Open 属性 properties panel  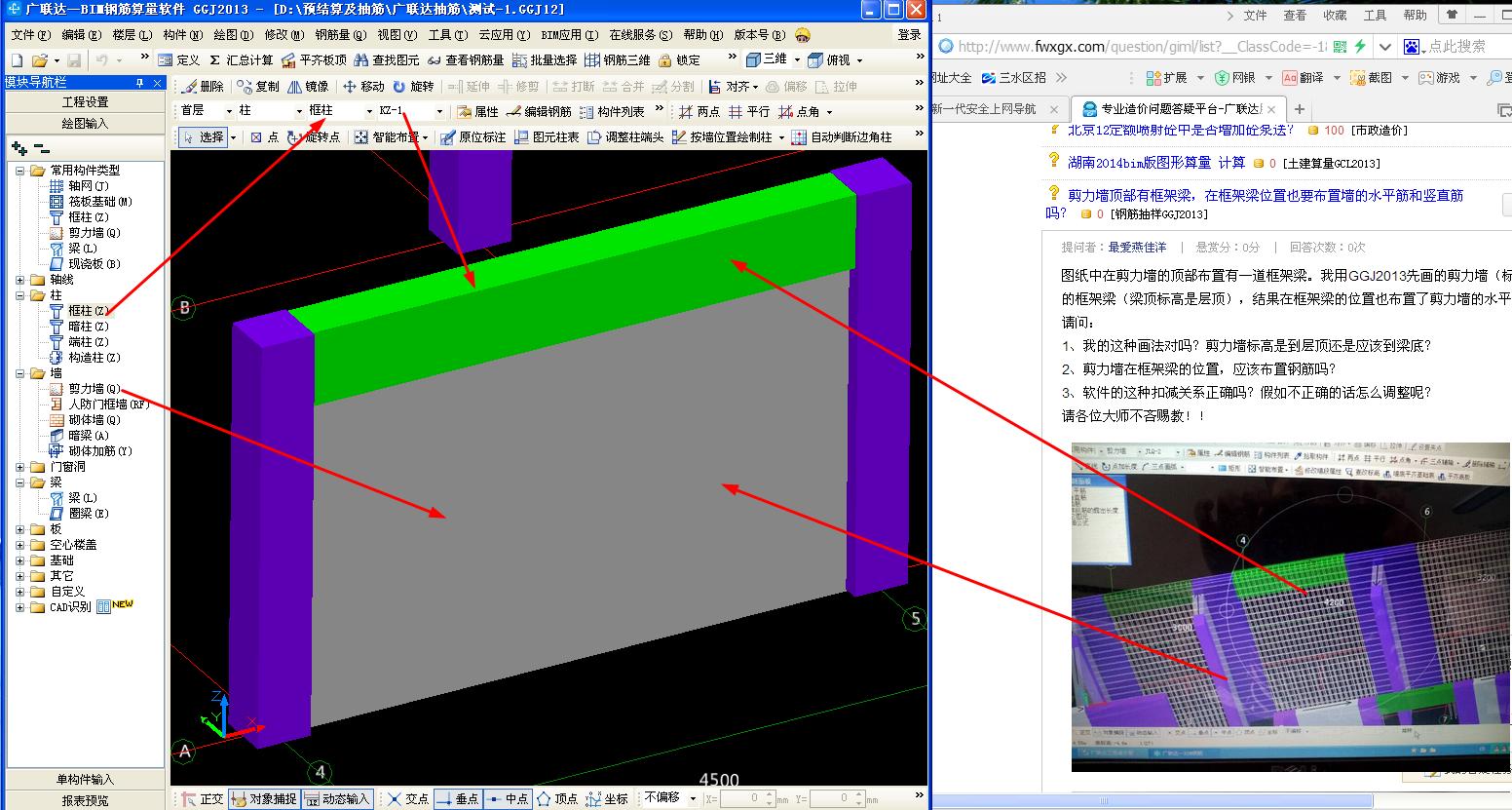coord(477,112)
